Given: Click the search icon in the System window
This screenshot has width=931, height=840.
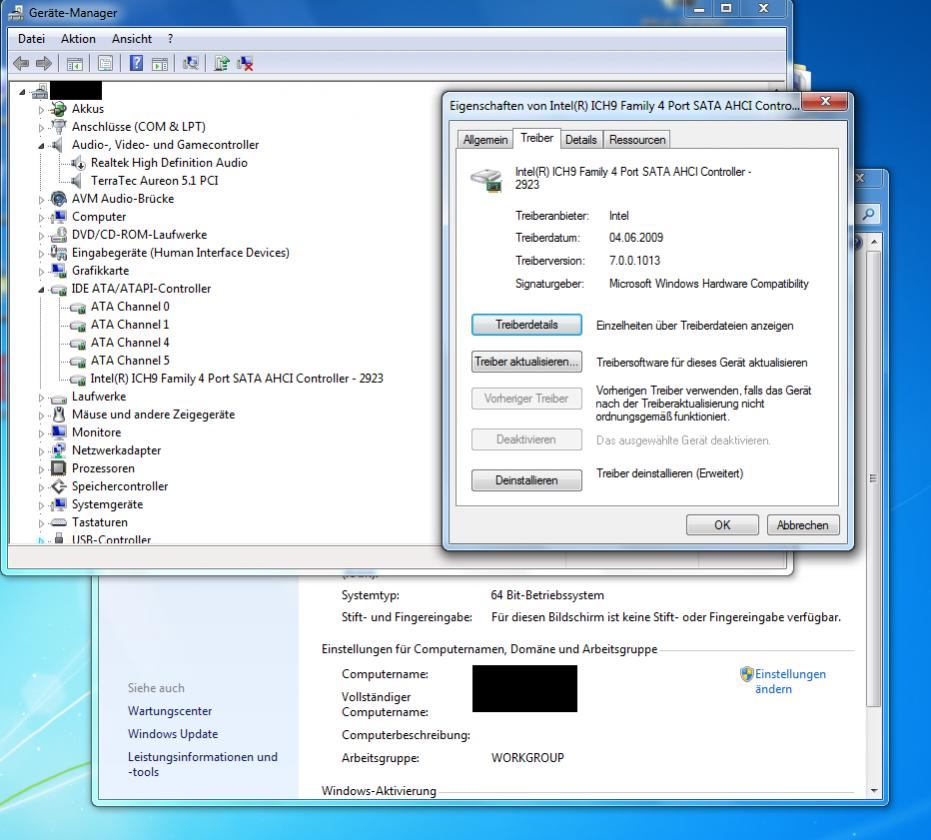Looking at the screenshot, I should point(868,214).
